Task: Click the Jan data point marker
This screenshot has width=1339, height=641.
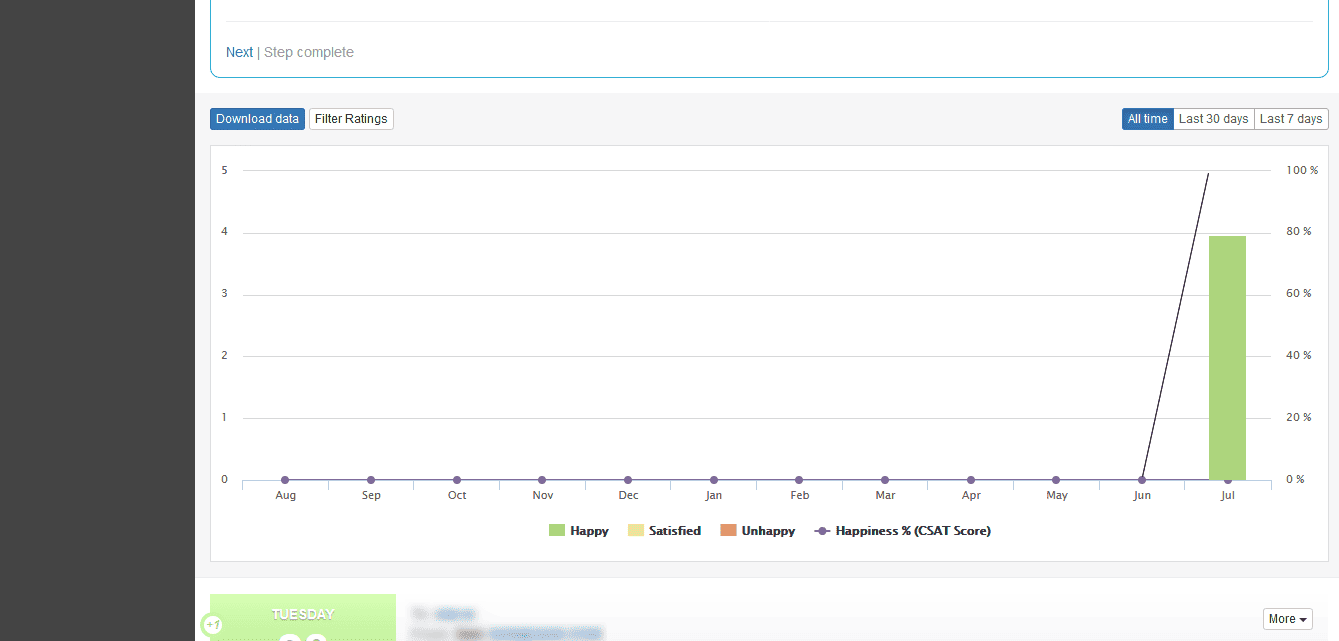Action: click(x=714, y=480)
